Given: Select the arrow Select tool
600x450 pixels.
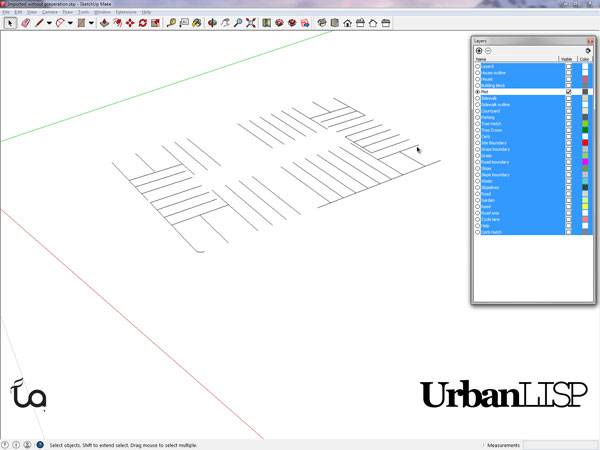Looking at the screenshot, I should (10, 22).
